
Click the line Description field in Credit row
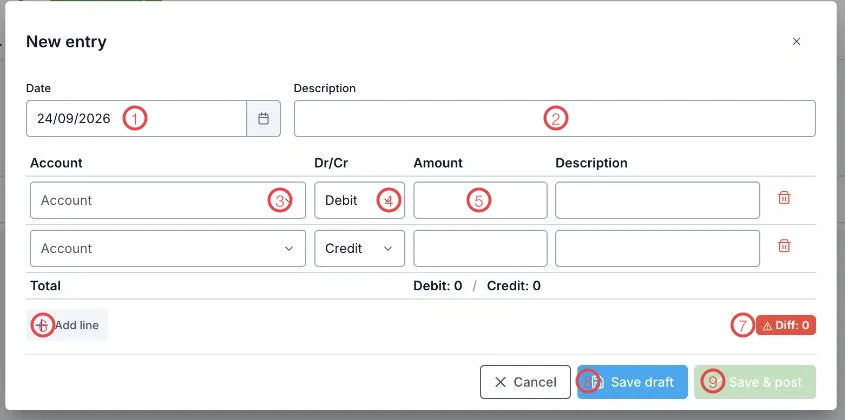click(x=657, y=249)
